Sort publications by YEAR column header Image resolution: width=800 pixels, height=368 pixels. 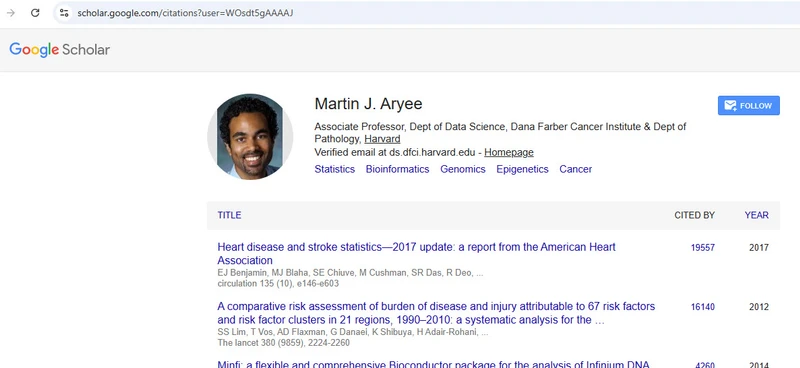point(757,215)
